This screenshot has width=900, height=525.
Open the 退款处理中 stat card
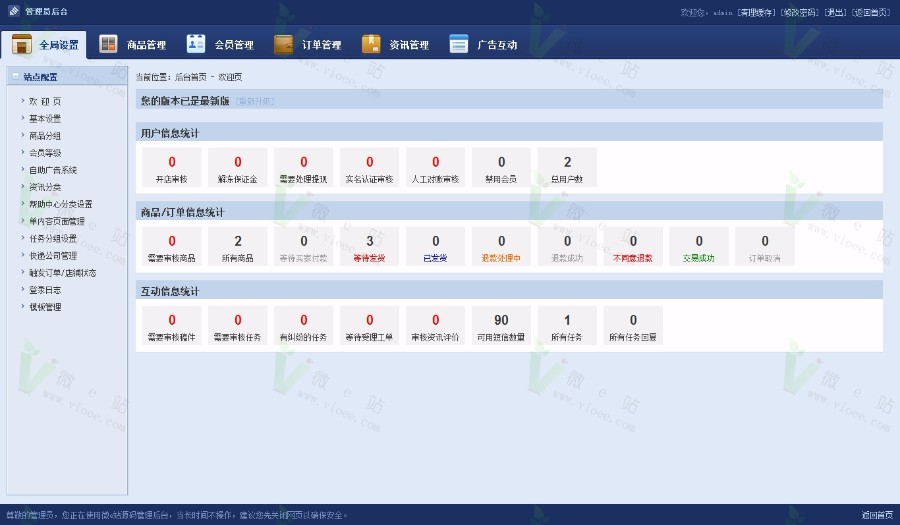pos(501,247)
